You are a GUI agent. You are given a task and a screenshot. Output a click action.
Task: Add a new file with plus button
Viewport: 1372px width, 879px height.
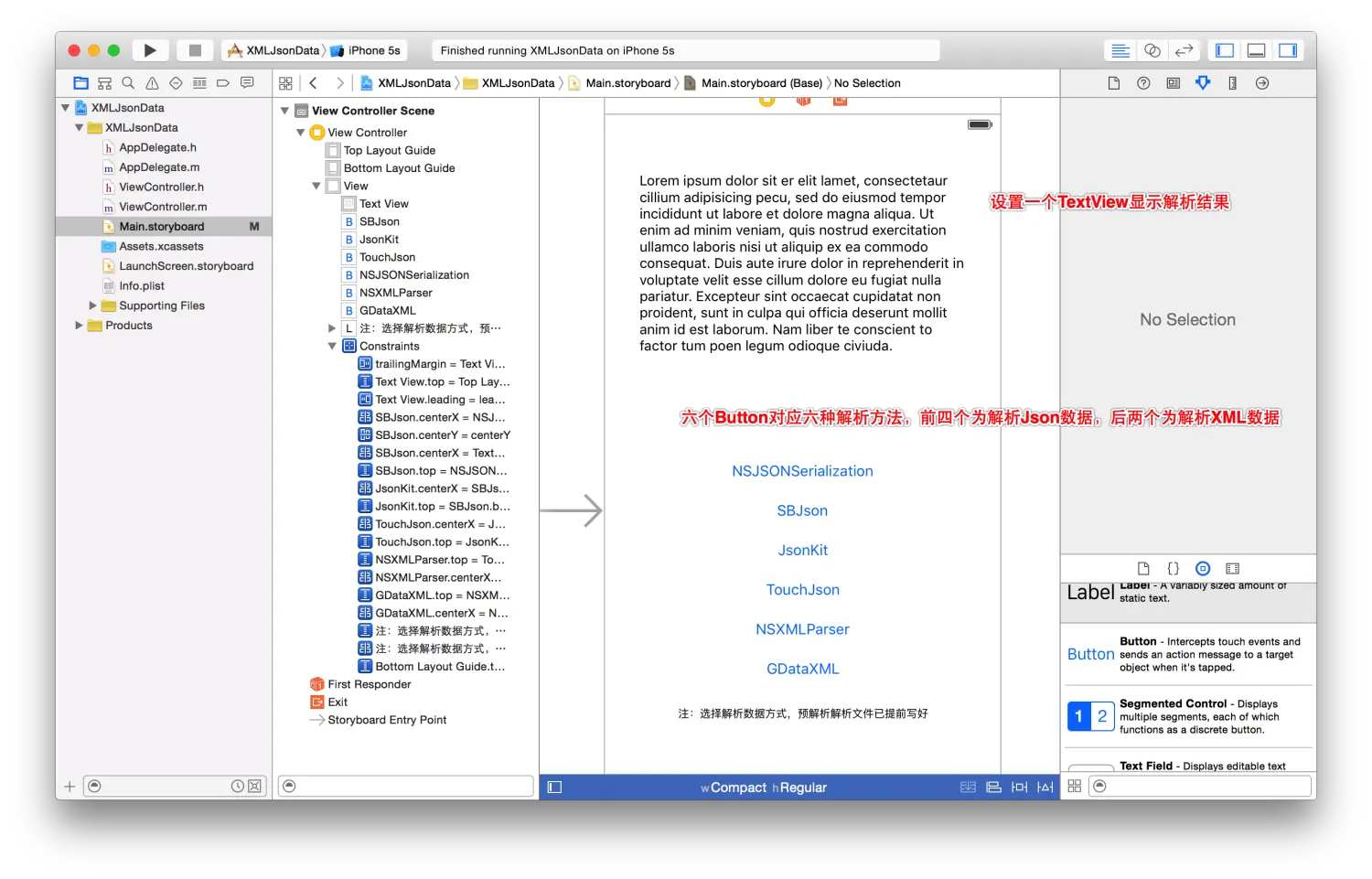point(70,787)
